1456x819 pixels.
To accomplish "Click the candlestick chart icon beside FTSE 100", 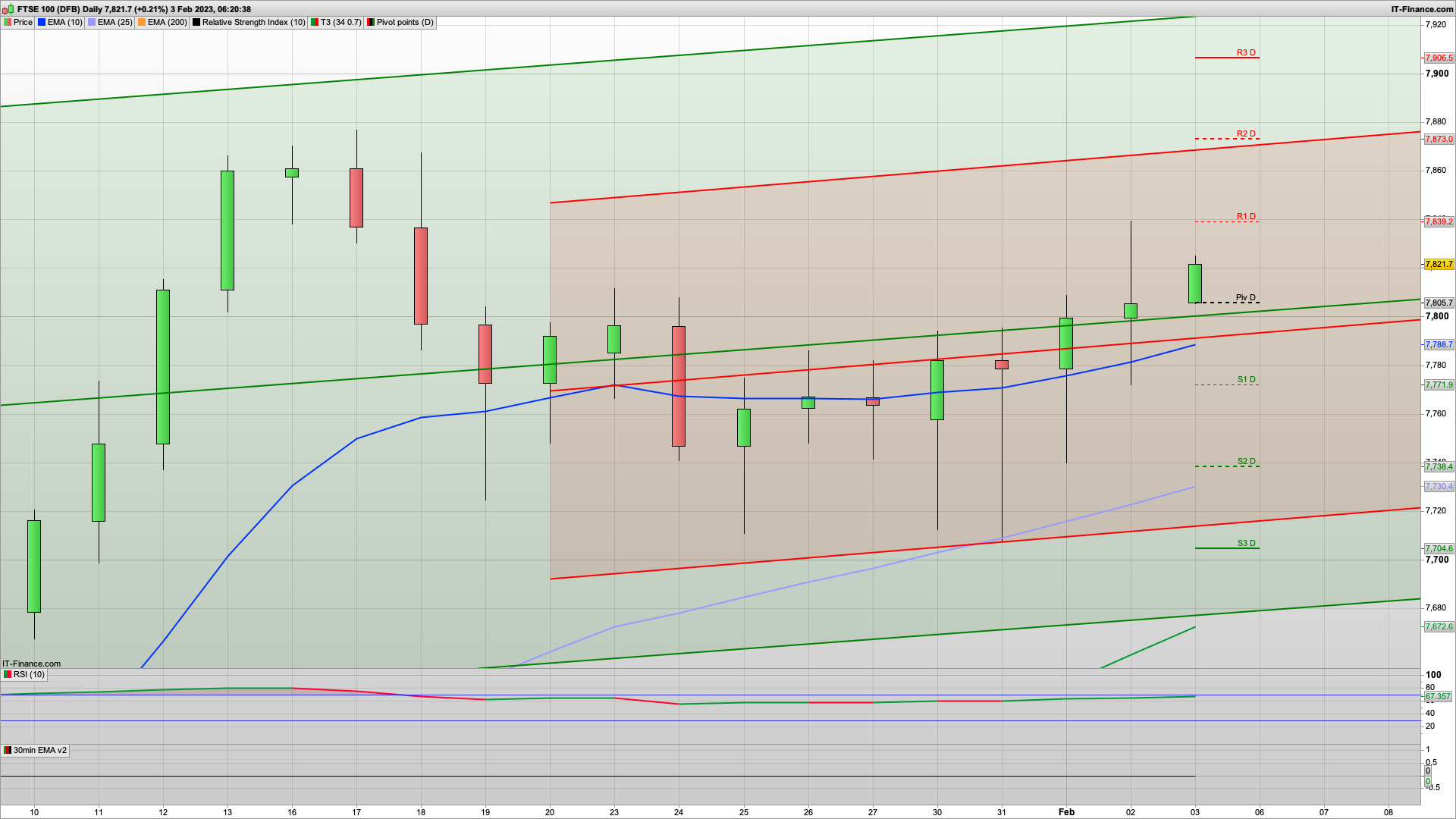I will pos(8,9).
